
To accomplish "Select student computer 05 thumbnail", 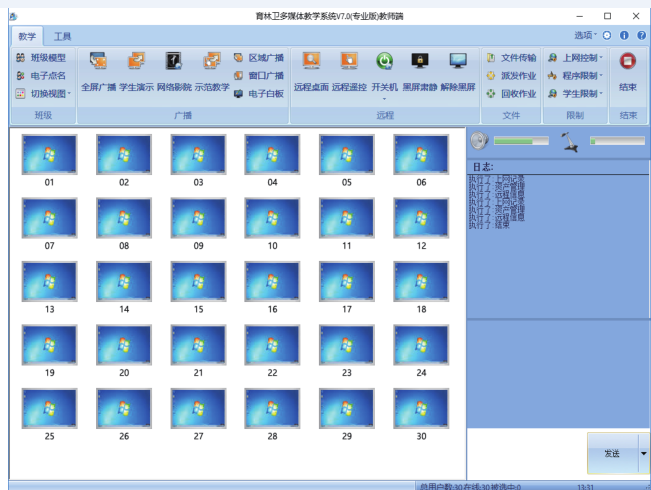I will (347, 154).
